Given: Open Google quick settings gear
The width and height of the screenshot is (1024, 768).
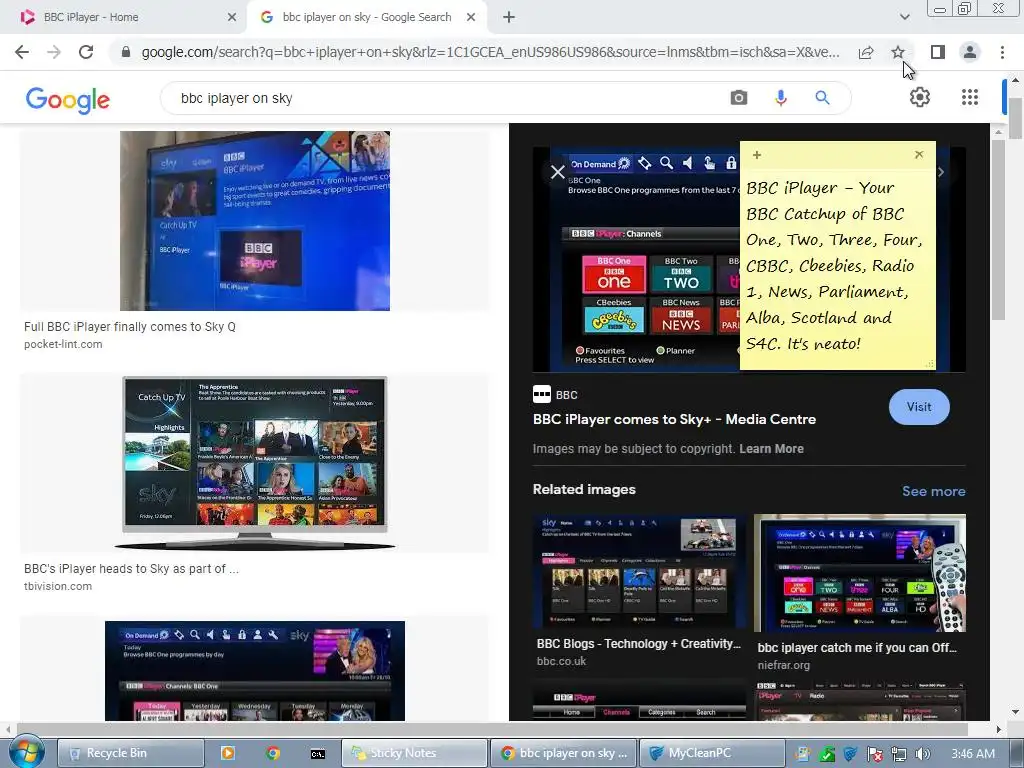Looking at the screenshot, I should coord(920,97).
